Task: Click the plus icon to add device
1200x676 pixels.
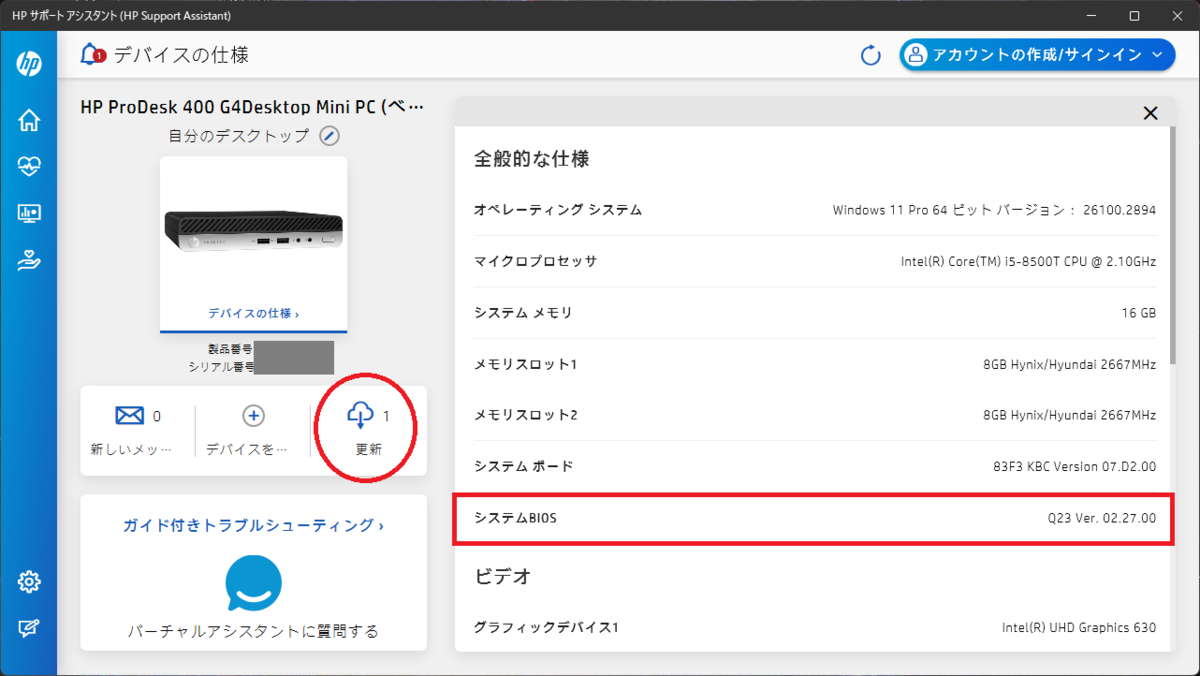Action: pyautogui.click(x=253, y=415)
